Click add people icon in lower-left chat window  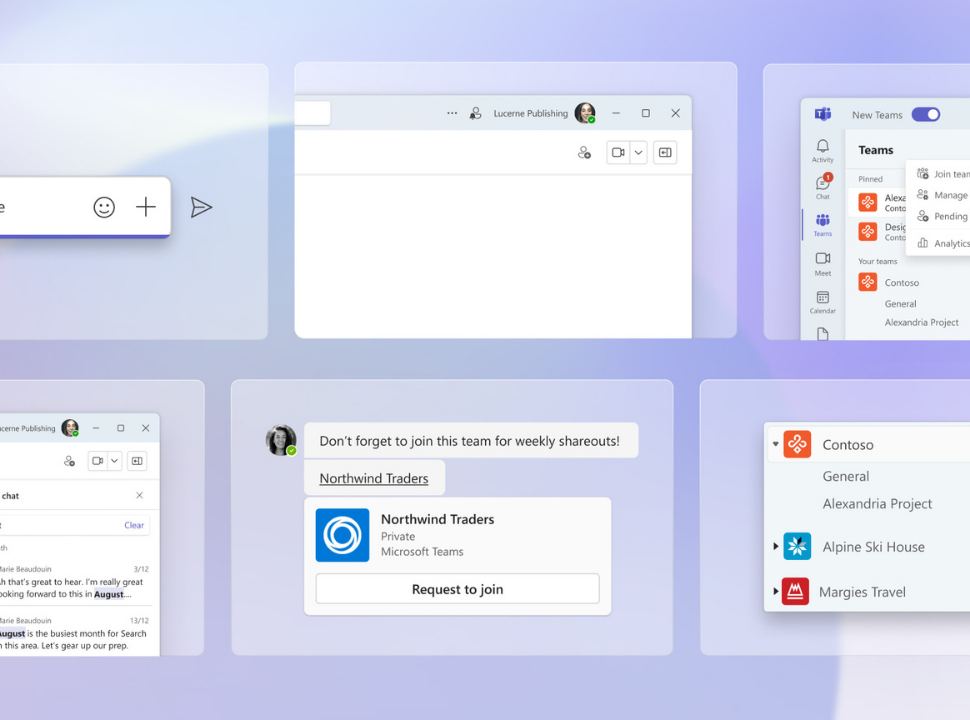pos(69,461)
